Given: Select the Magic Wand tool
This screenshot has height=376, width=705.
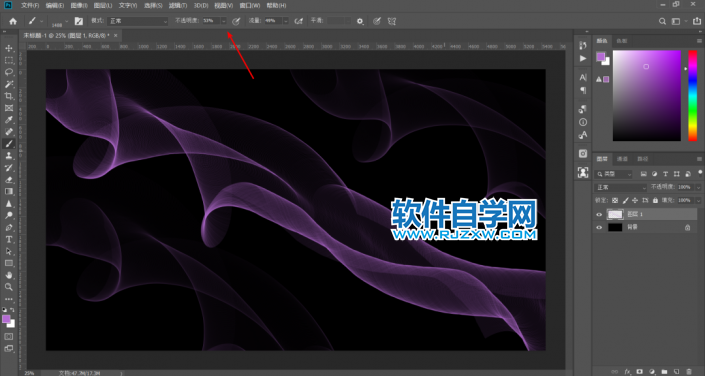Looking at the screenshot, I should click(9, 84).
